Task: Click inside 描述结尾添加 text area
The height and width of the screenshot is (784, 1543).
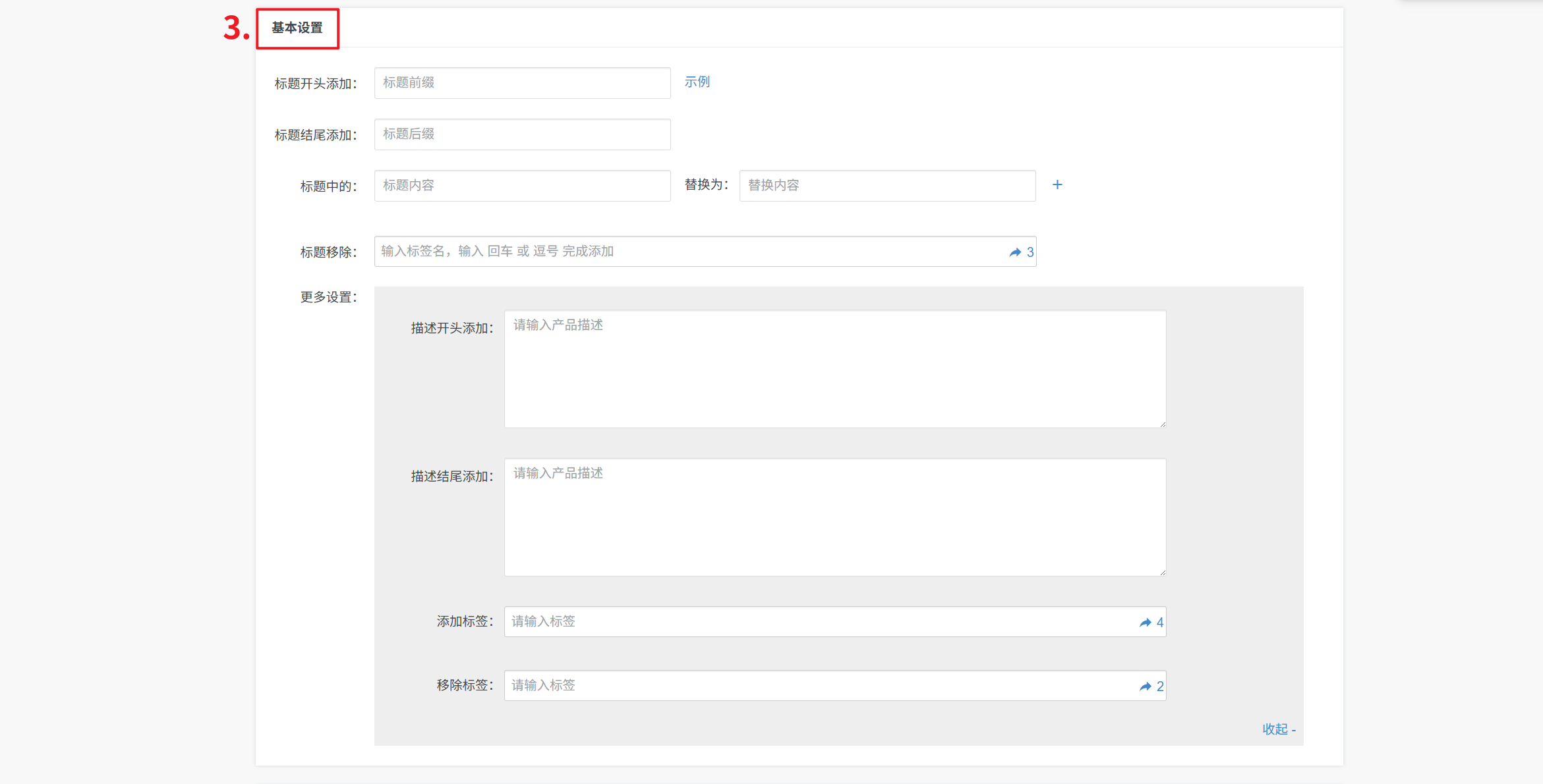Action: click(834, 517)
